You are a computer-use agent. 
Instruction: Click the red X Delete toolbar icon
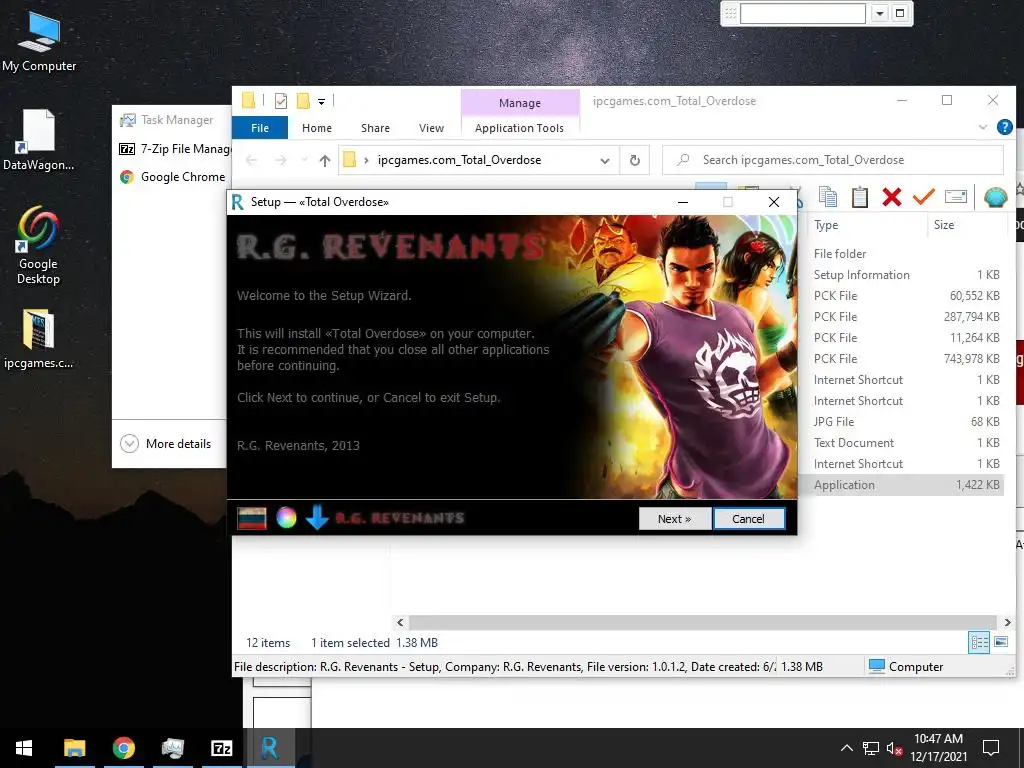click(x=891, y=197)
